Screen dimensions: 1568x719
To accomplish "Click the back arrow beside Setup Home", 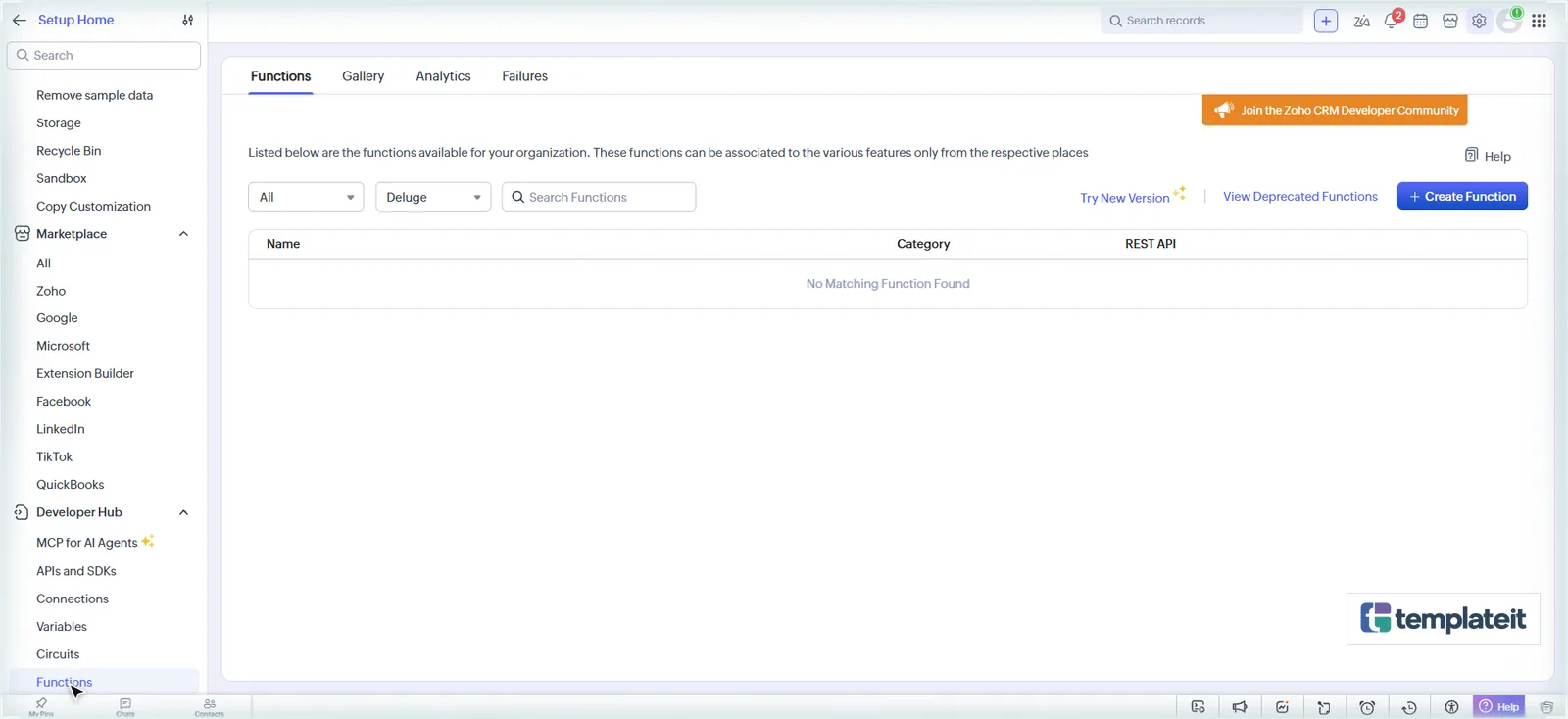I will (19, 20).
